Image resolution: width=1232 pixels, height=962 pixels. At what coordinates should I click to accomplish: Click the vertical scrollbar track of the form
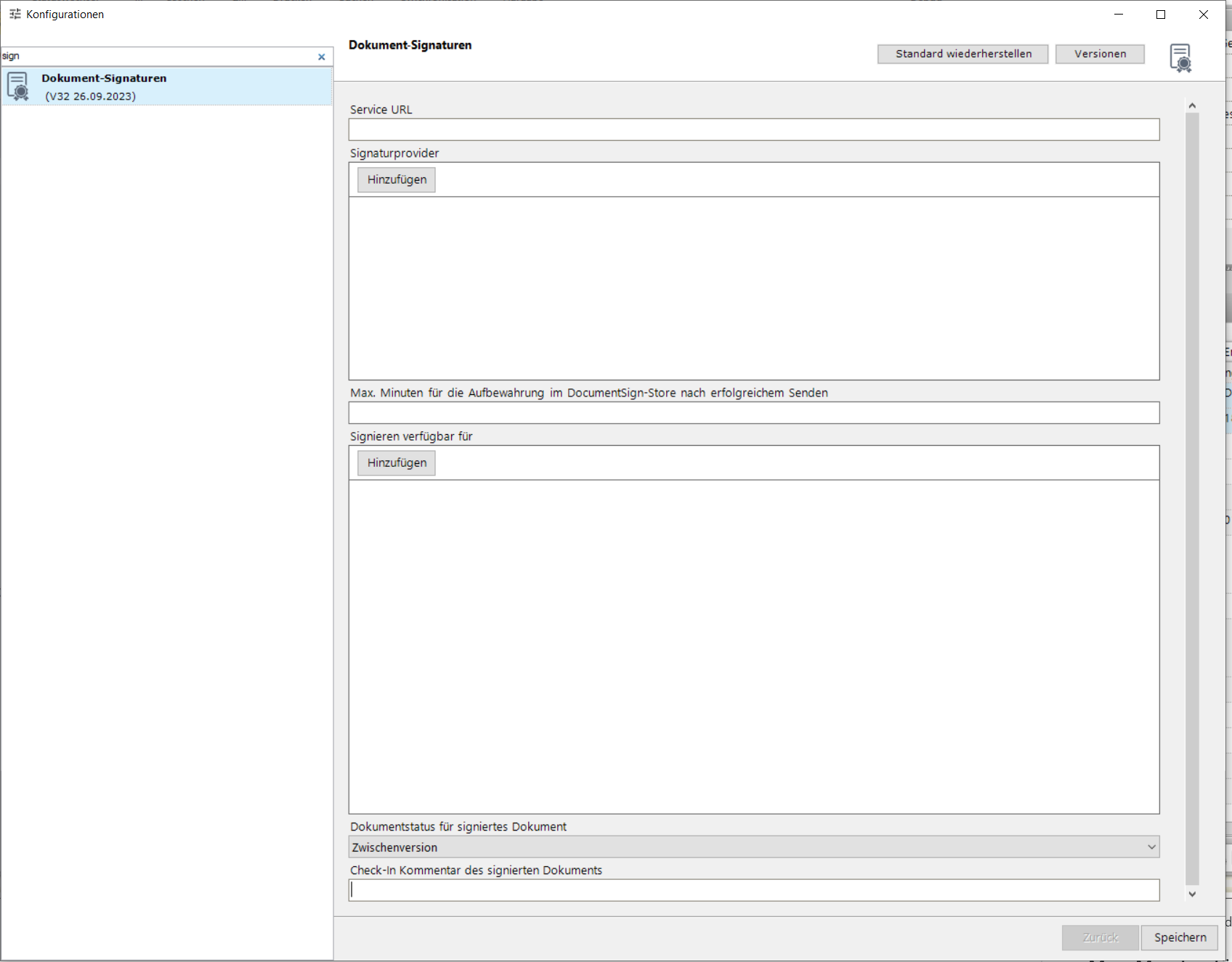pos(1192,500)
